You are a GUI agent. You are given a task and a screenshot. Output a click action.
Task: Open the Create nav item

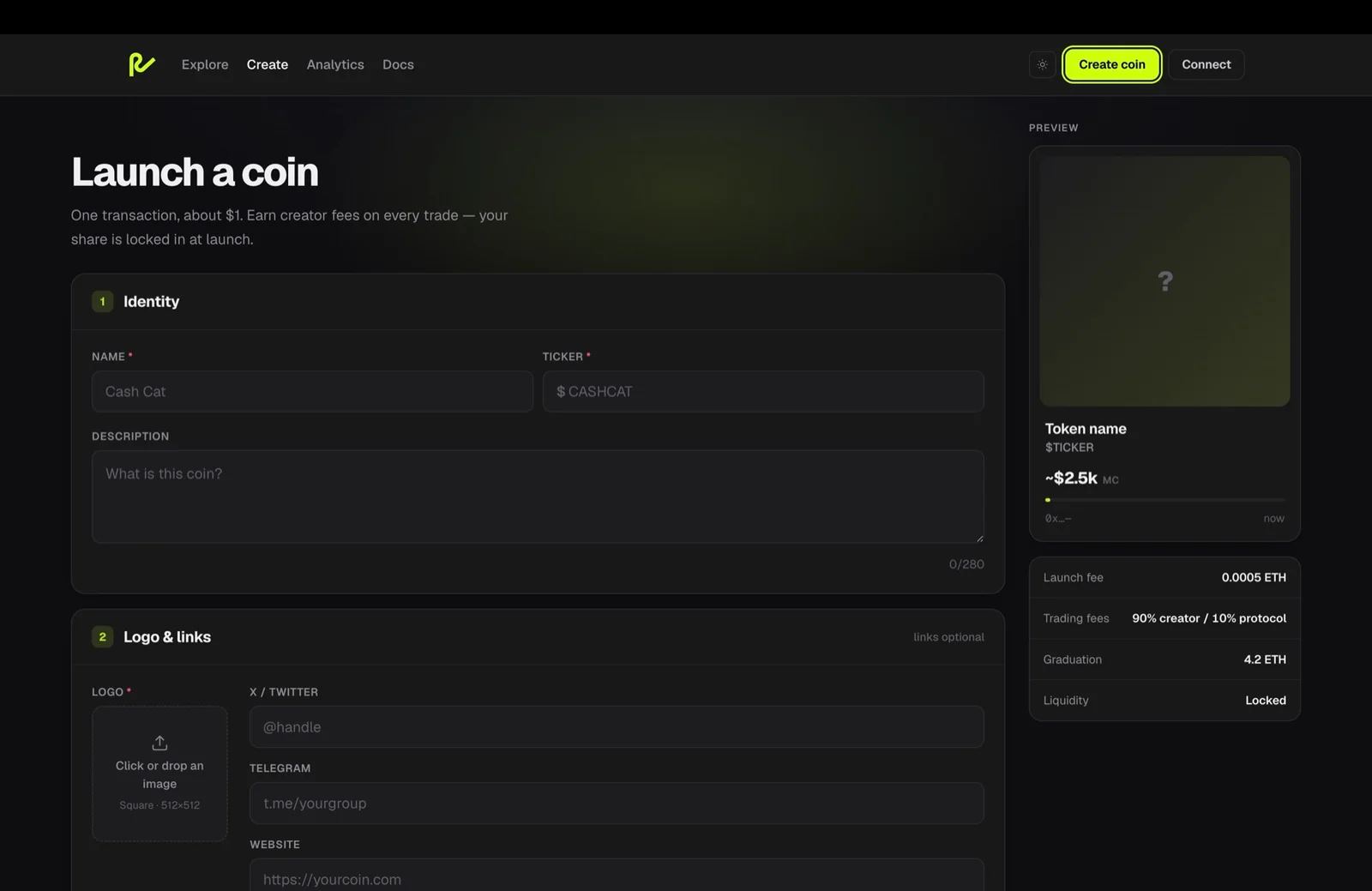pos(268,64)
